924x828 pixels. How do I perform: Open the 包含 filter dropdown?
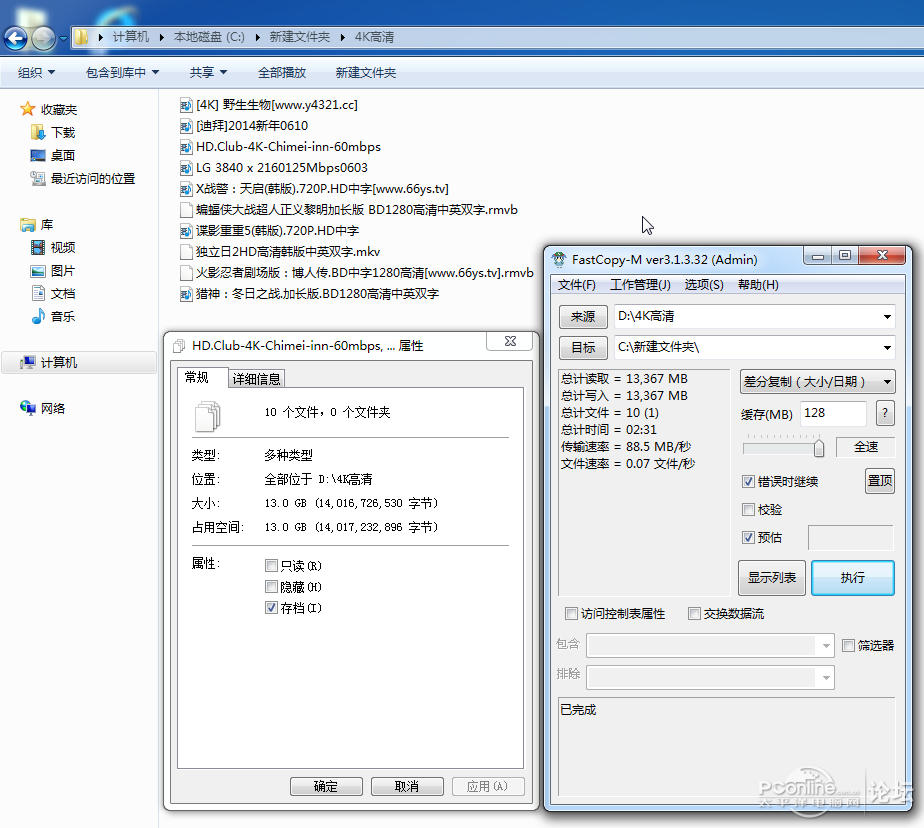point(828,645)
